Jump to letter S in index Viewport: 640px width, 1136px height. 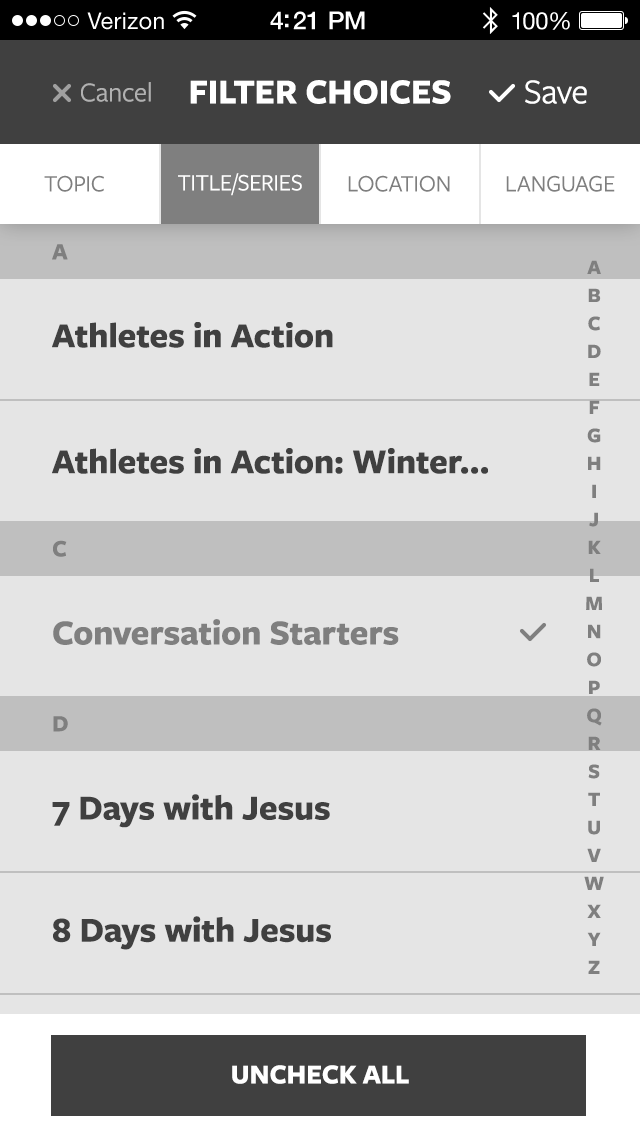594,771
